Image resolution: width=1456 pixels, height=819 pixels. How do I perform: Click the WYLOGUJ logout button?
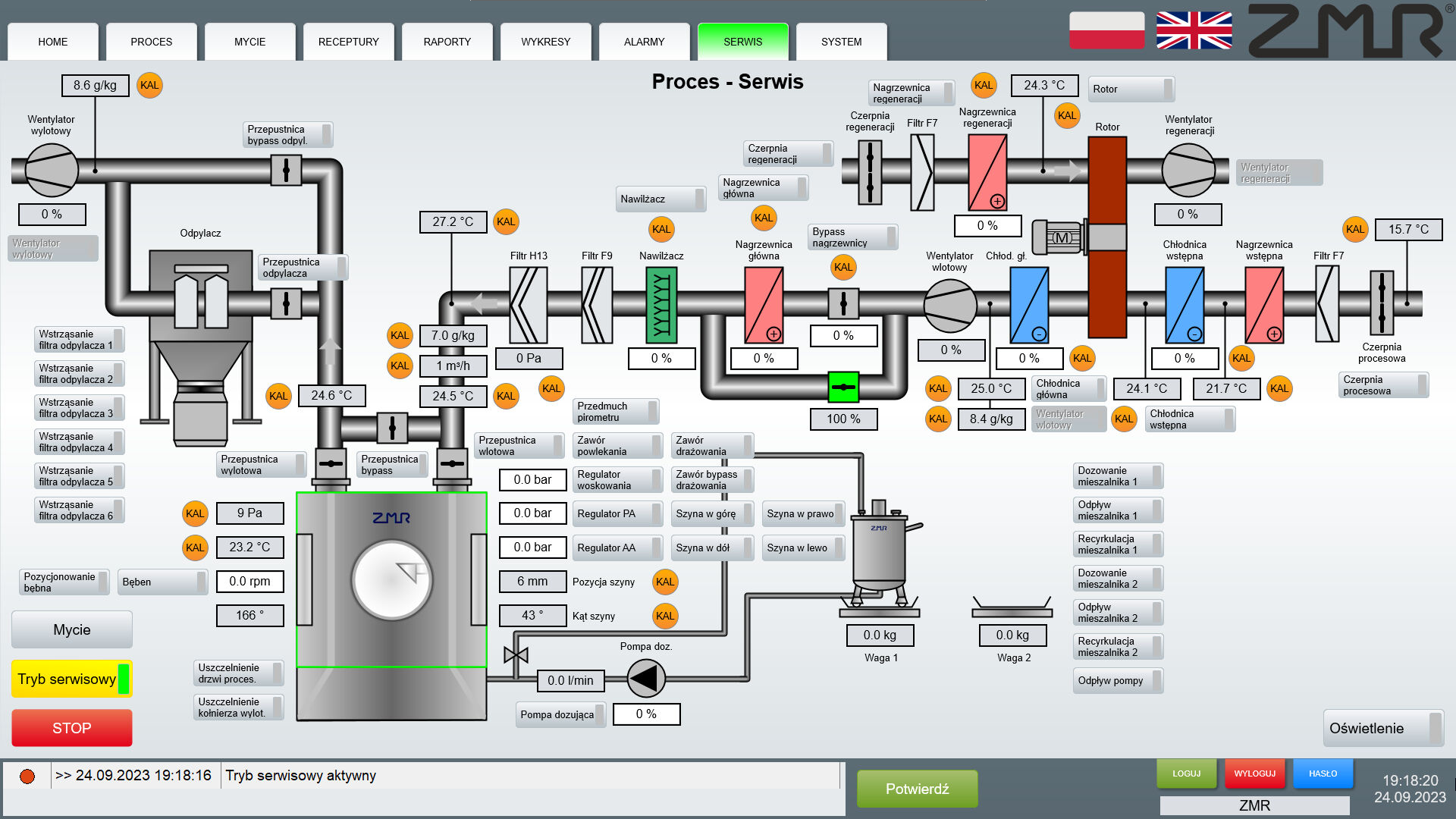(x=1254, y=773)
